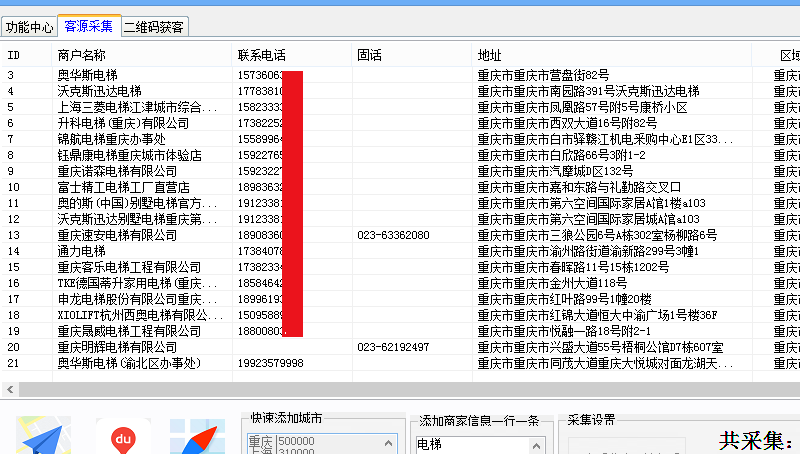Viewport: 800px width, 454px height.
Task: Click the 联系电话 column header
Action: click(x=262, y=55)
